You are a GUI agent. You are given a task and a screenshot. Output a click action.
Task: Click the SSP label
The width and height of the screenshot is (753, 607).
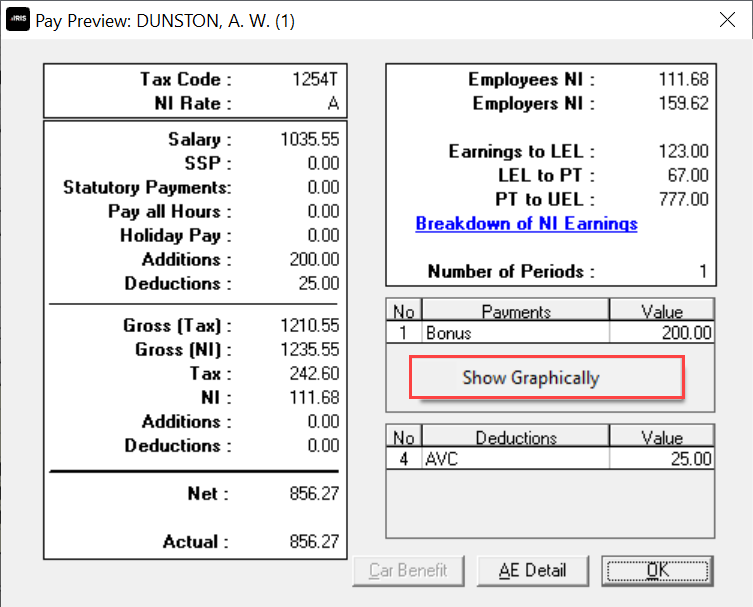click(x=207, y=163)
